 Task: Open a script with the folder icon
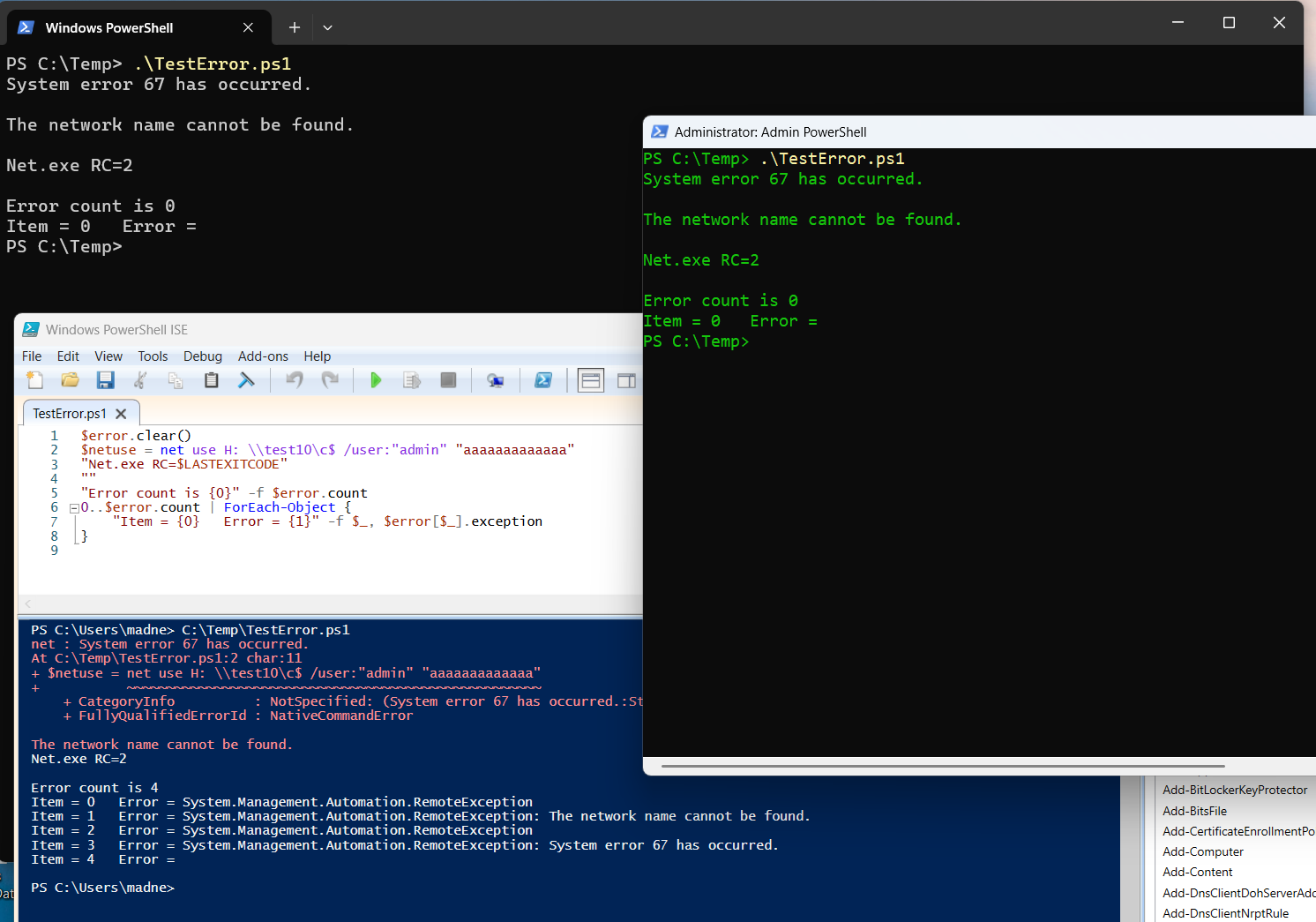point(70,380)
